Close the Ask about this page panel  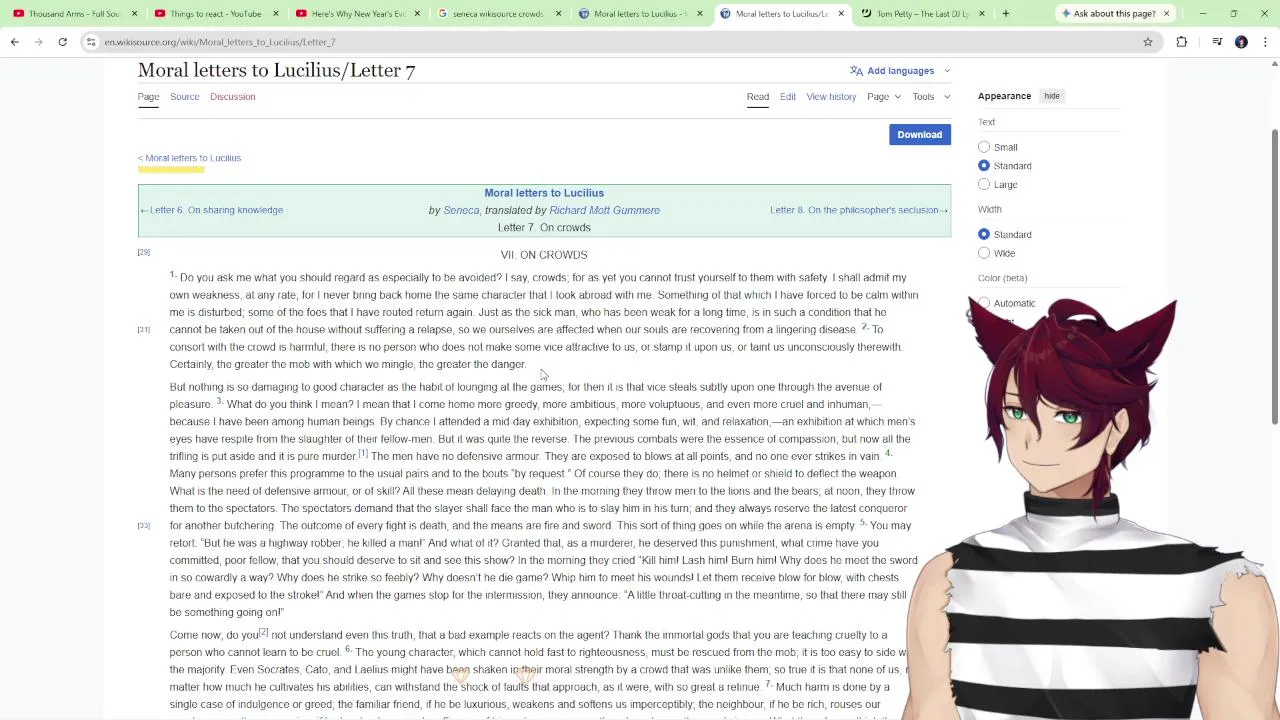[1166, 14]
